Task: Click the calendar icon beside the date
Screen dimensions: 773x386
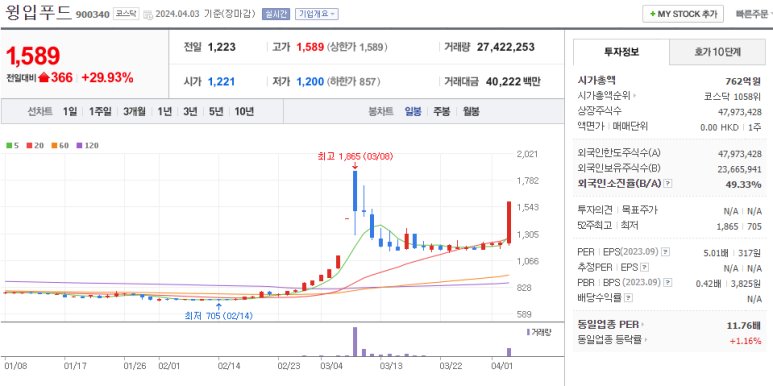Action: point(148,14)
